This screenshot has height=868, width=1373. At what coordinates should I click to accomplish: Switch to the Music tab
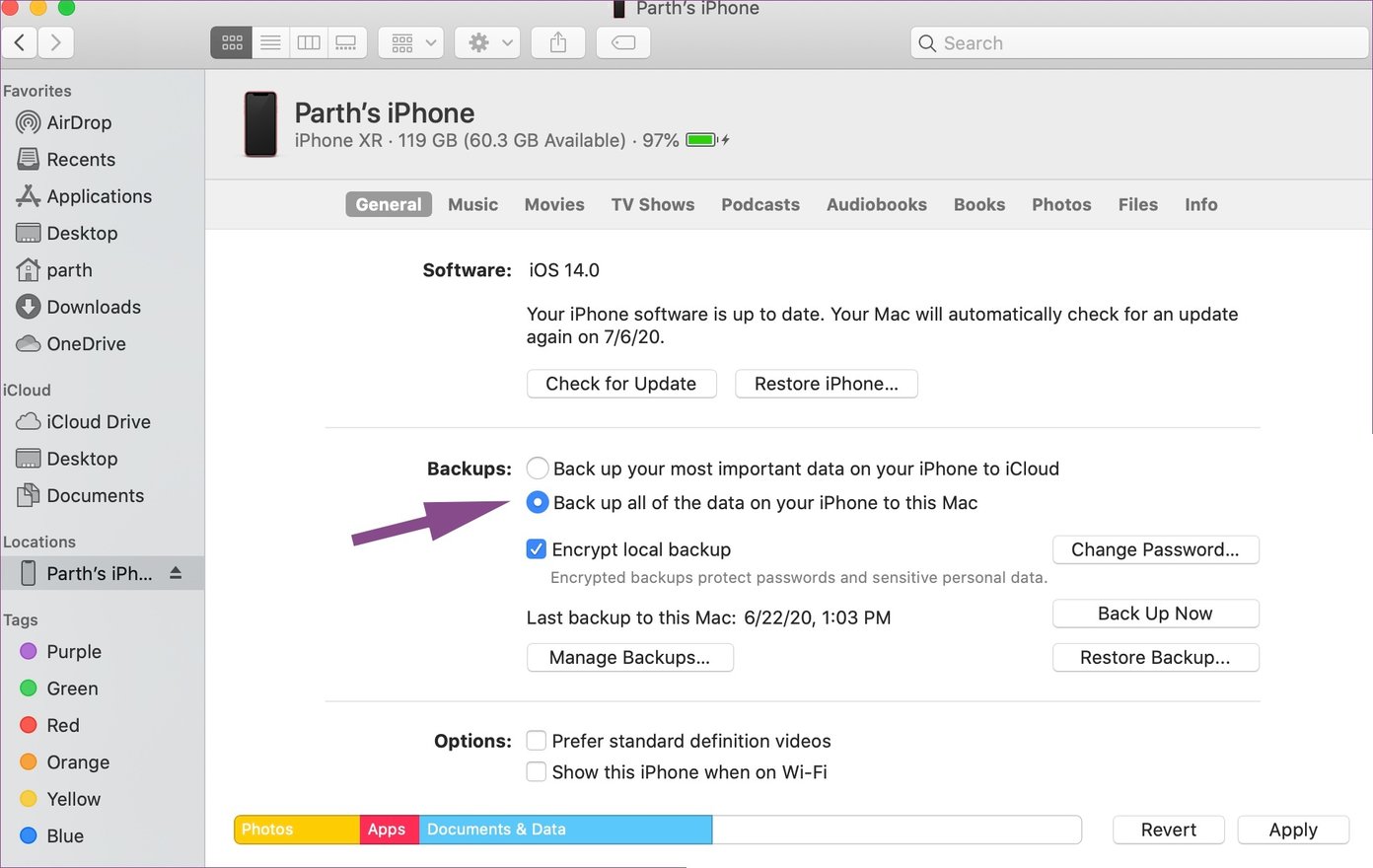[472, 204]
